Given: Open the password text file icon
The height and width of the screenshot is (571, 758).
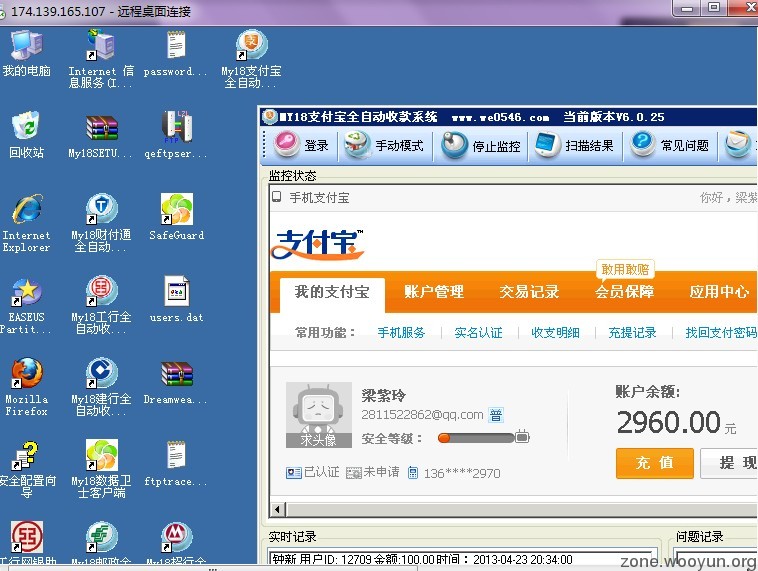Looking at the screenshot, I should pyautogui.click(x=176, y=53).
